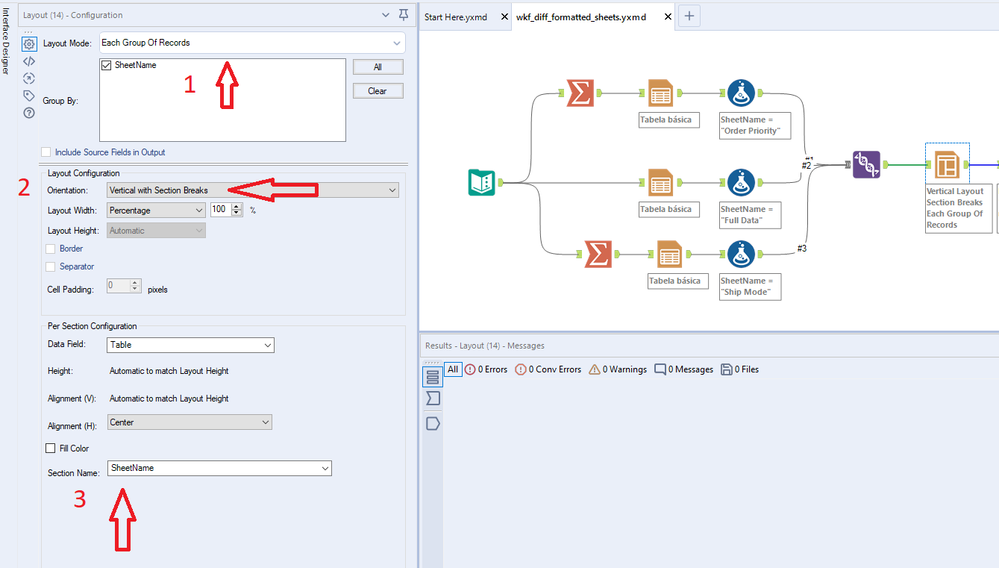
Task: Open the navigation icon in configuration sidebar
Action: point(29,78)
